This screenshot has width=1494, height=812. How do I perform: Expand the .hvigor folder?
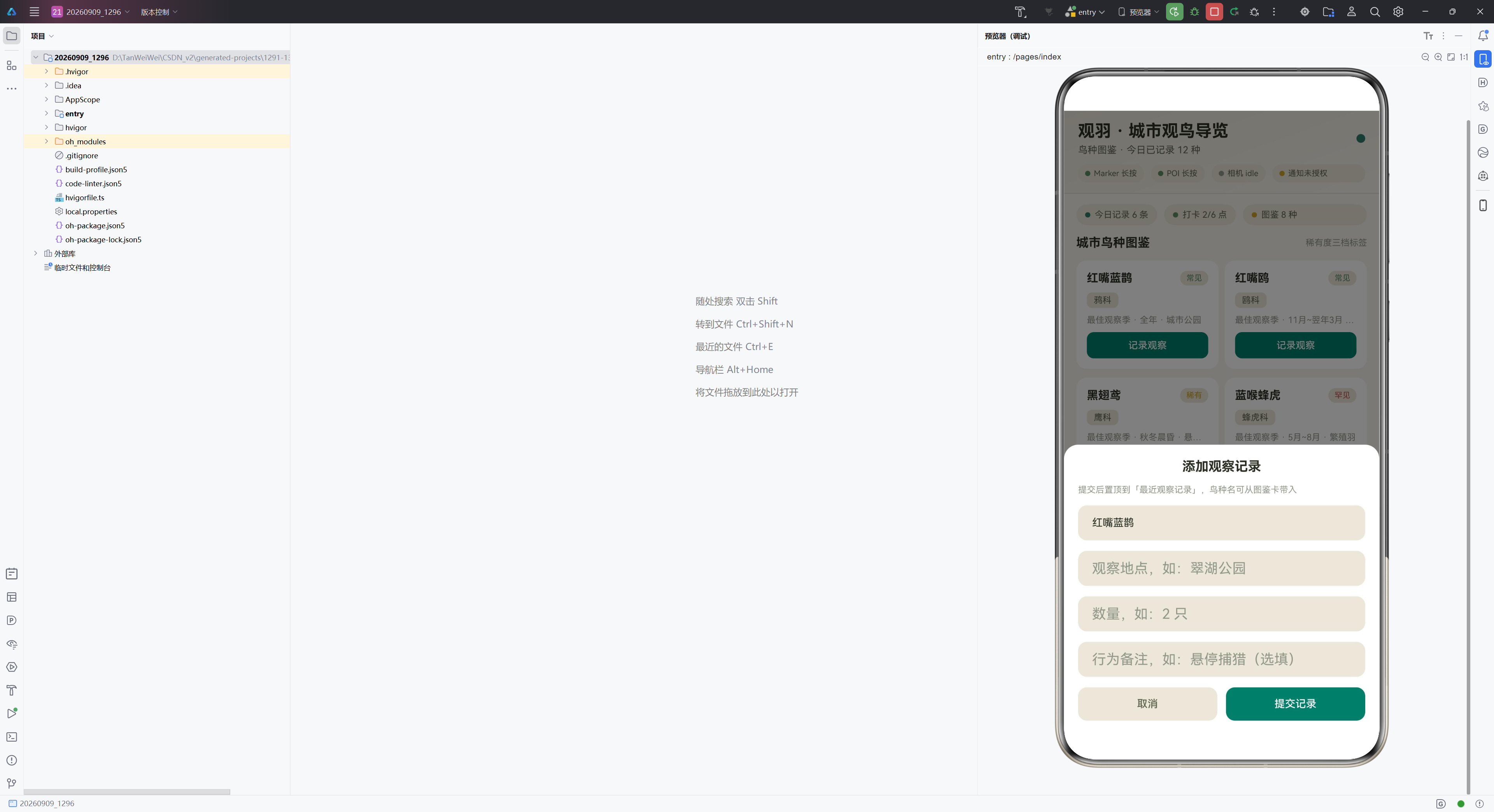tap(46, 71)
